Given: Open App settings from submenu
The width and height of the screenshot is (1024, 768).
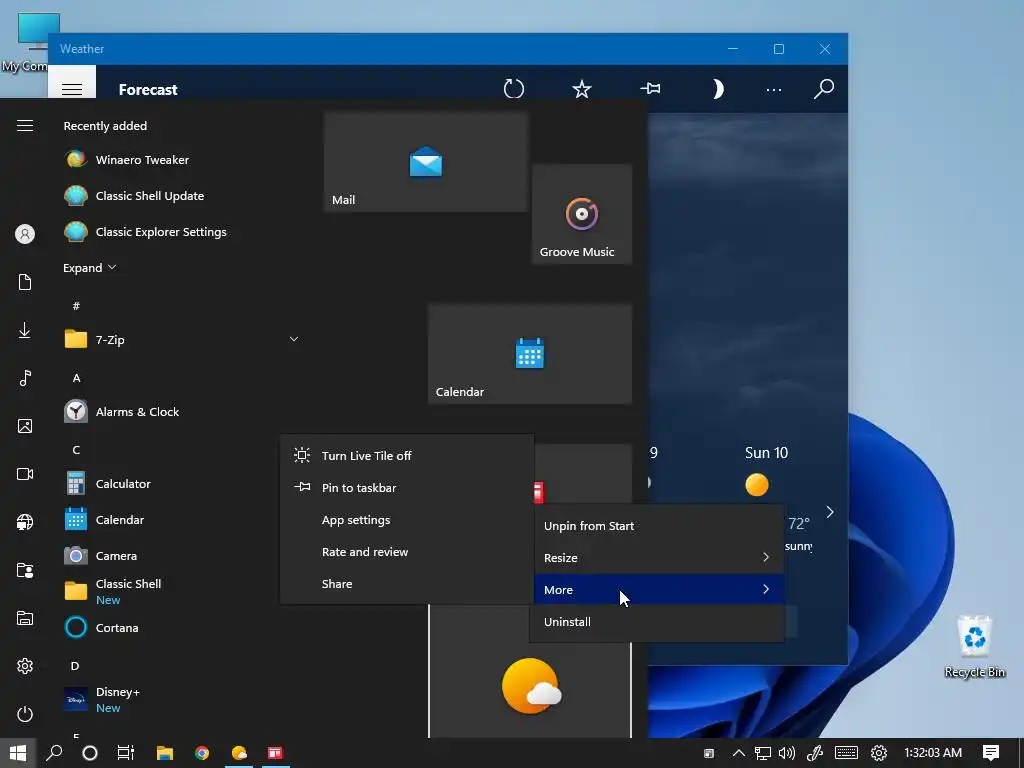Looking at the screenshot, I should (x=407, y=520).
